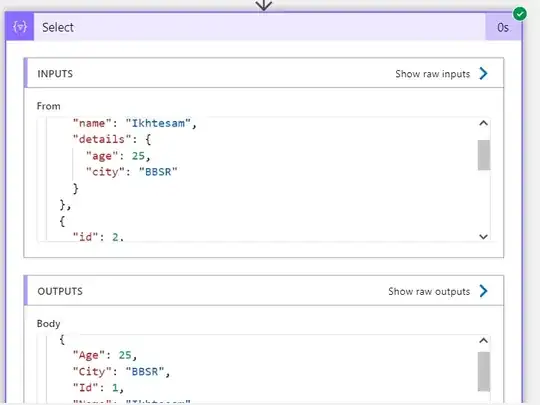Click the chevron next to Show raw outputs

point(484,291)
